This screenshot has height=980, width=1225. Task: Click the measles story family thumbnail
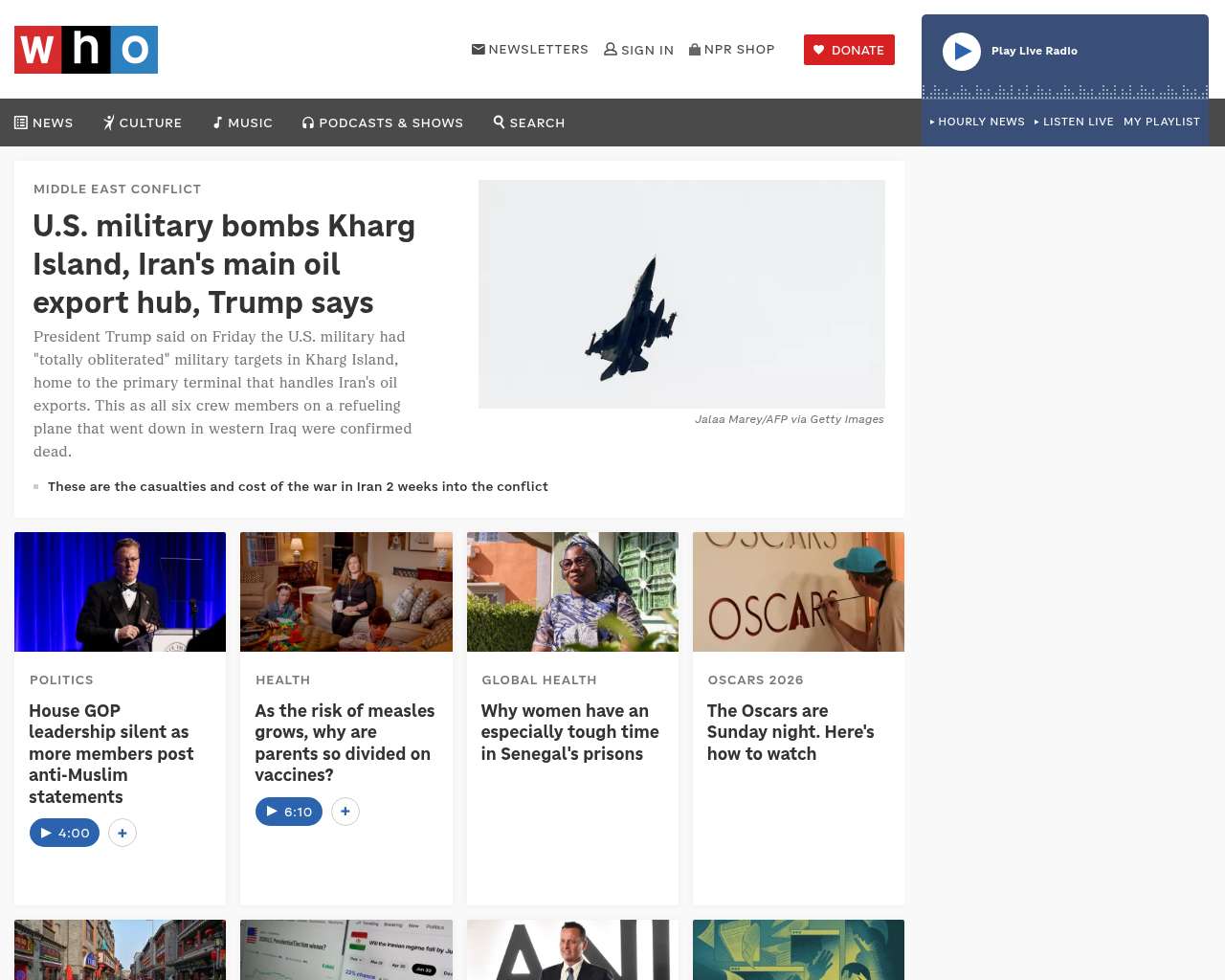(x=346, y=591)
